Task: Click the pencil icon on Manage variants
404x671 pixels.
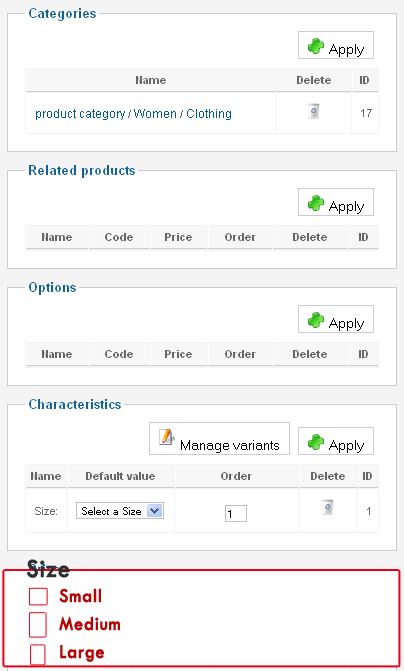Action: pos(166,437)
